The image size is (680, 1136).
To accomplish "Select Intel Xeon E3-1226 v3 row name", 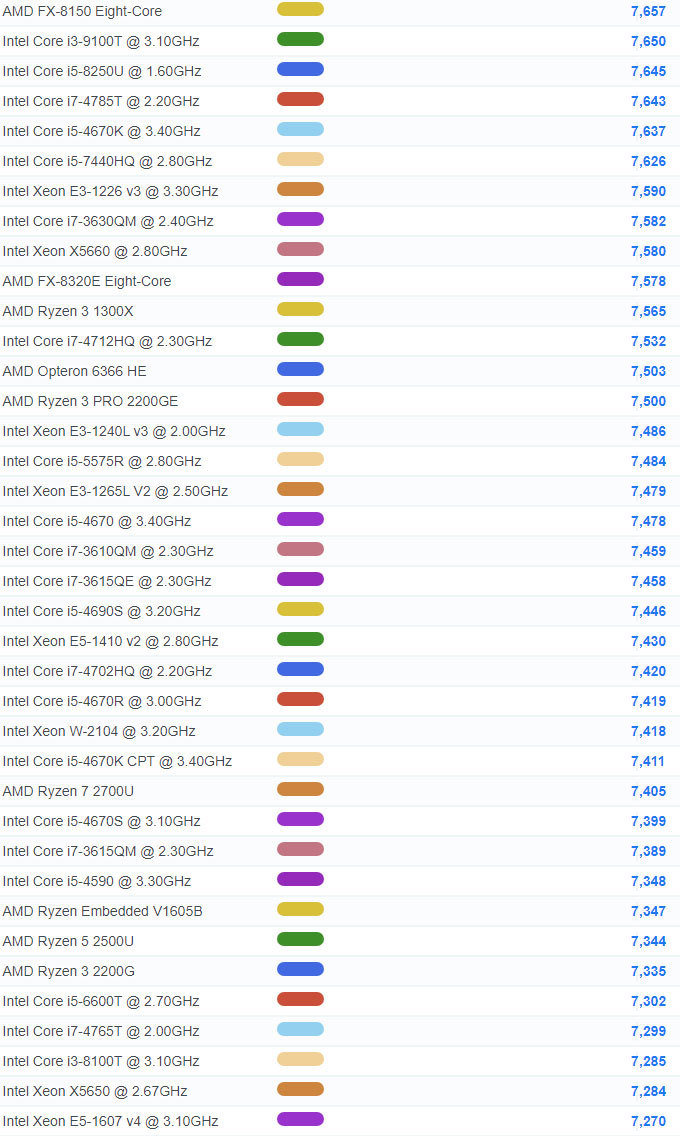I will click(x=110, y=191).
